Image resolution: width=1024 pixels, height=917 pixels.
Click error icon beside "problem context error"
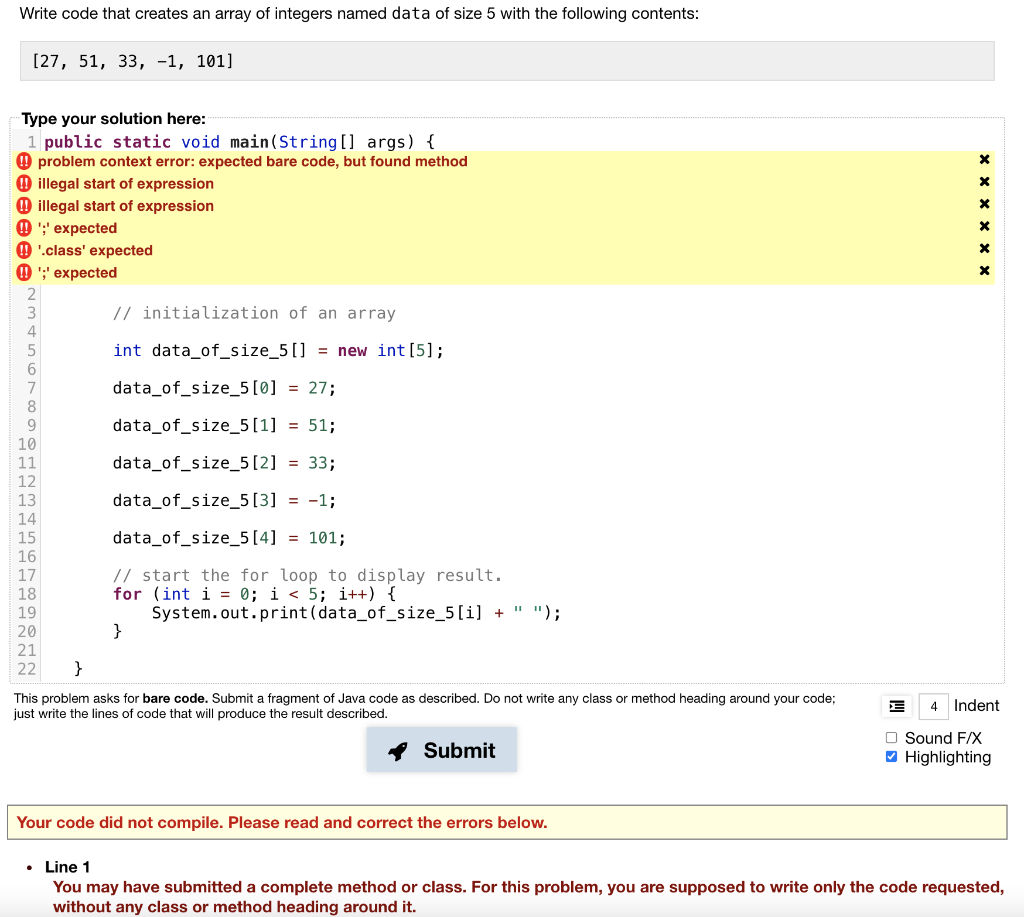coord(24,160)
